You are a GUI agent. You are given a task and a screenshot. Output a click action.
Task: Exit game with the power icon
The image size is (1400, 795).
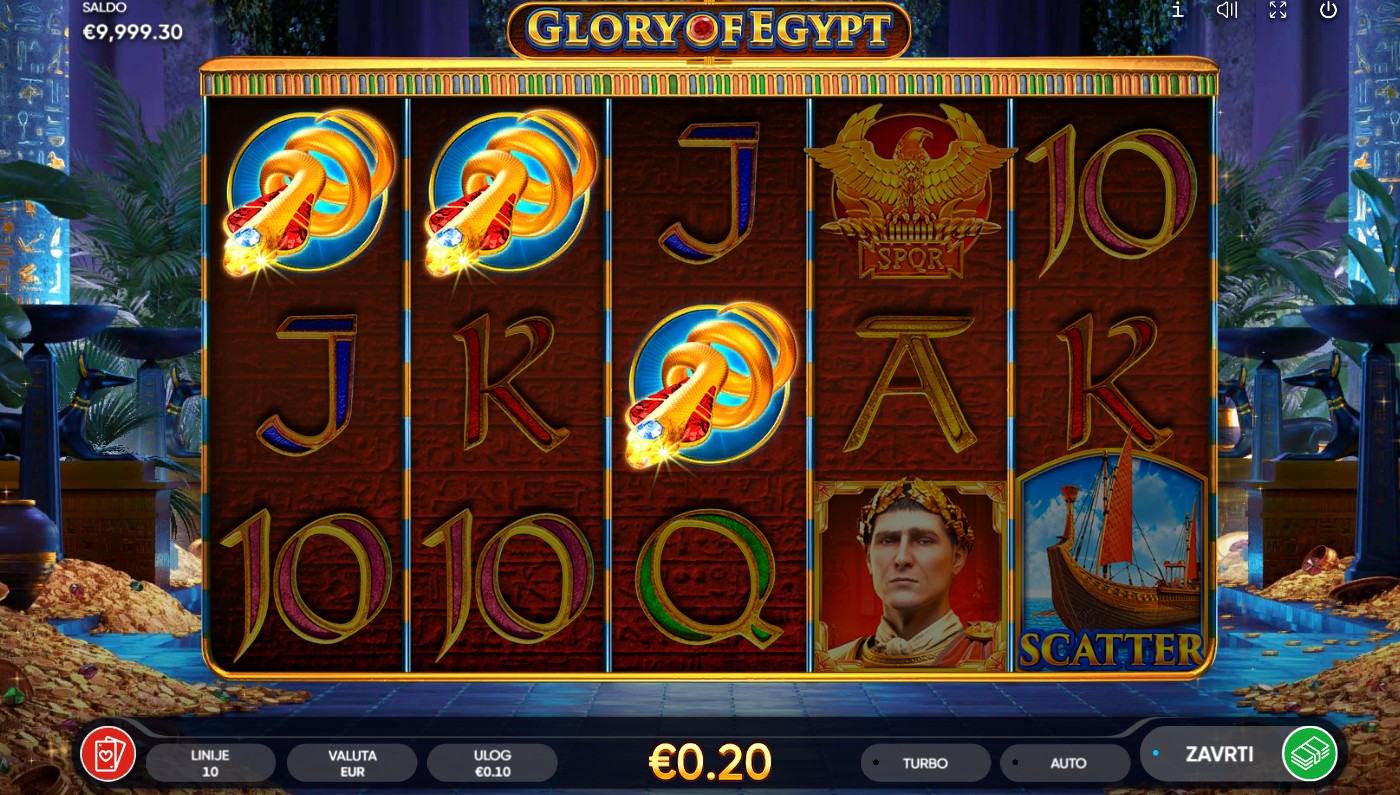tap(1328, 10)
